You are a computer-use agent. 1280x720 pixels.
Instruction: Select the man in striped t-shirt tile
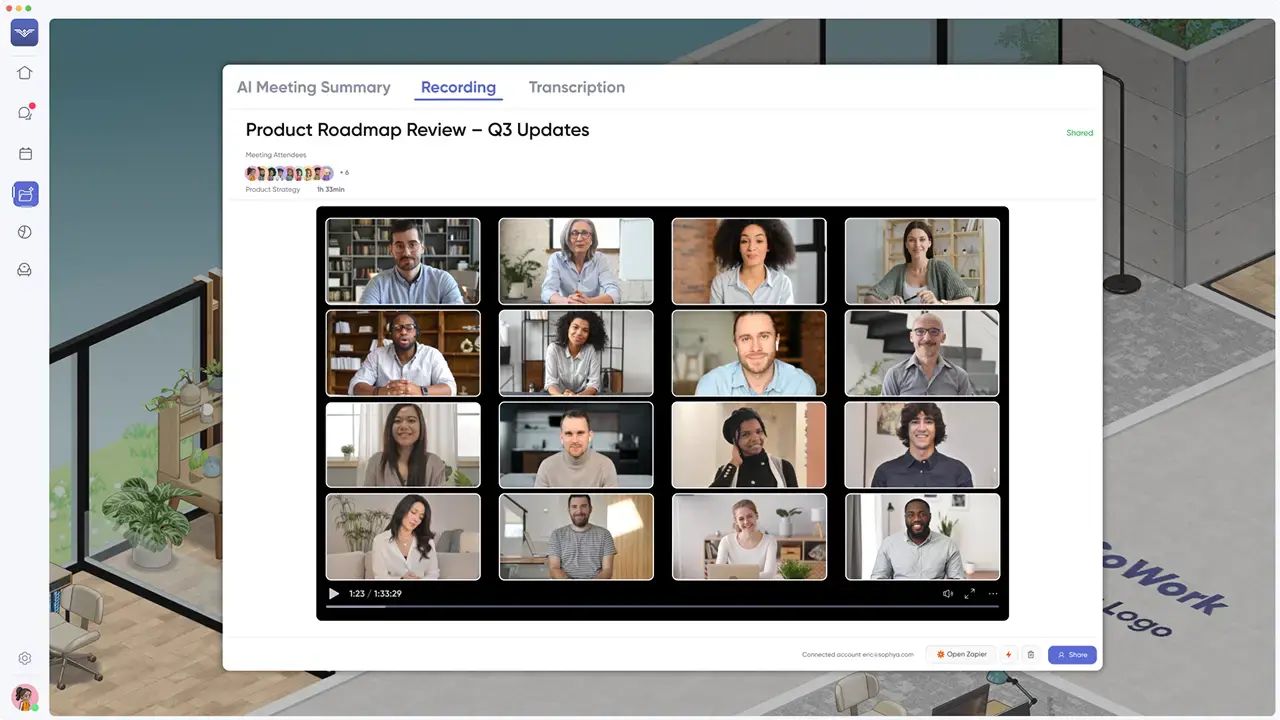click(576, 537)
